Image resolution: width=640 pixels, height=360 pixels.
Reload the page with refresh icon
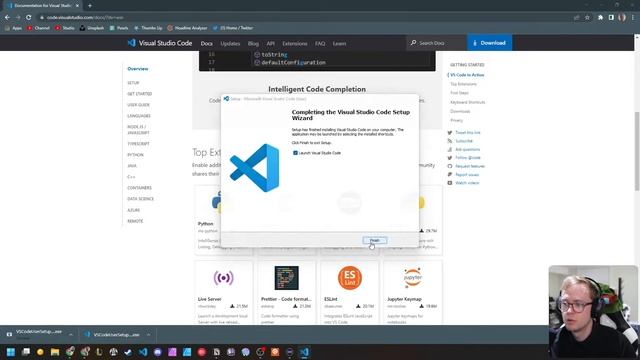[x=29, y=18]
